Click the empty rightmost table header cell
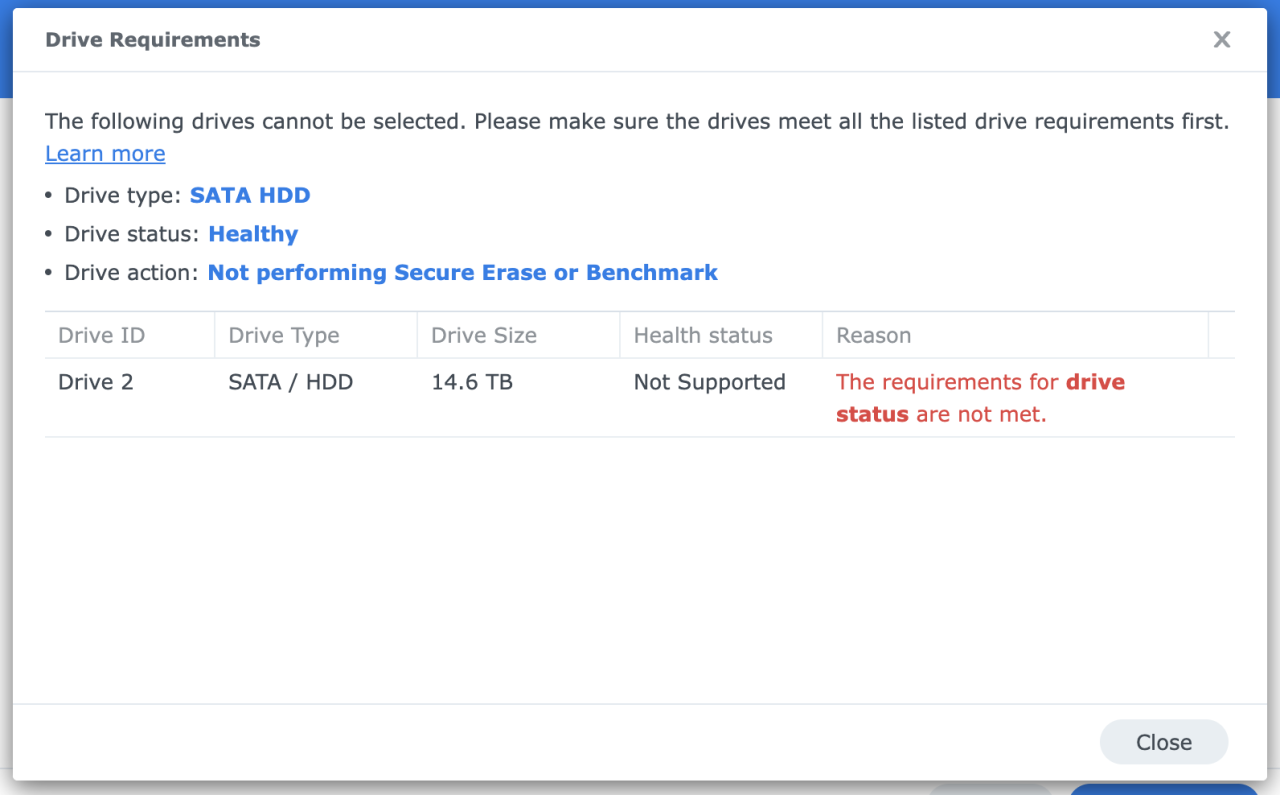Viewport: 1280px width, 795px height. pos(1221,336)
